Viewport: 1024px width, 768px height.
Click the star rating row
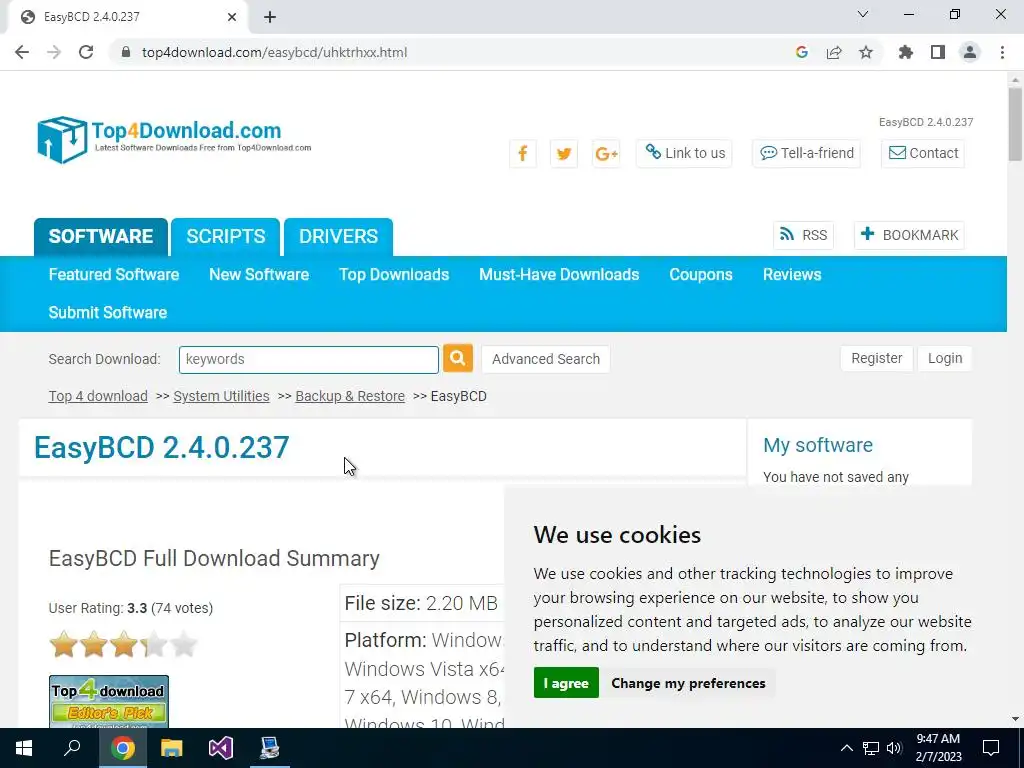(x=123, y=645)
